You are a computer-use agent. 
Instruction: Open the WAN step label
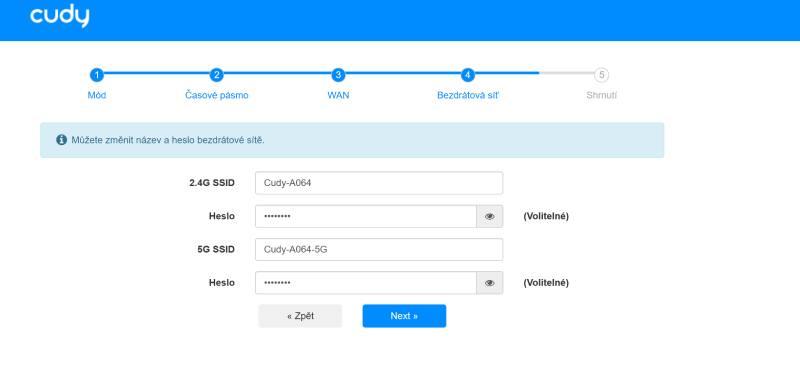[338, 95]
